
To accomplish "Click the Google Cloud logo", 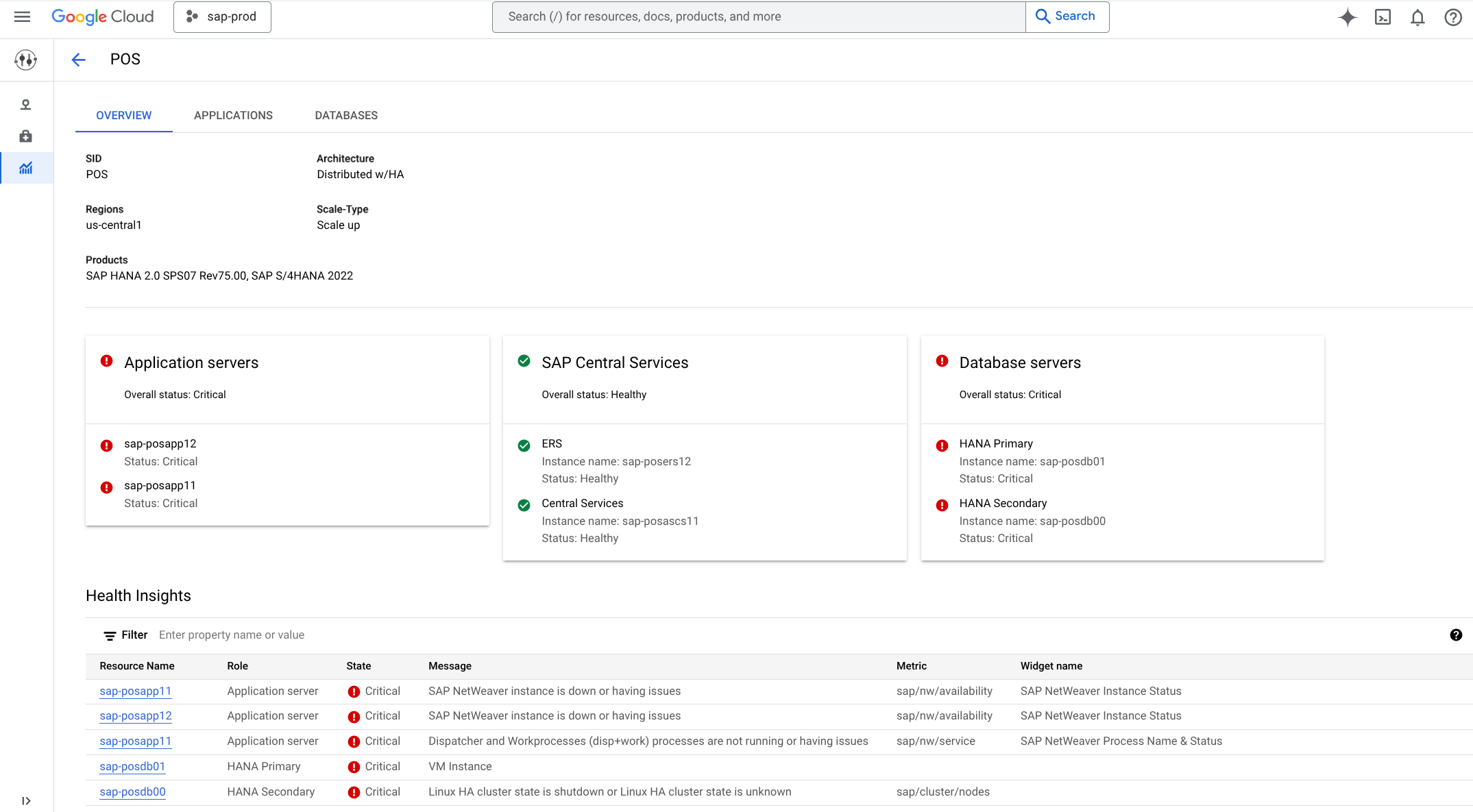I will [103, 16].
